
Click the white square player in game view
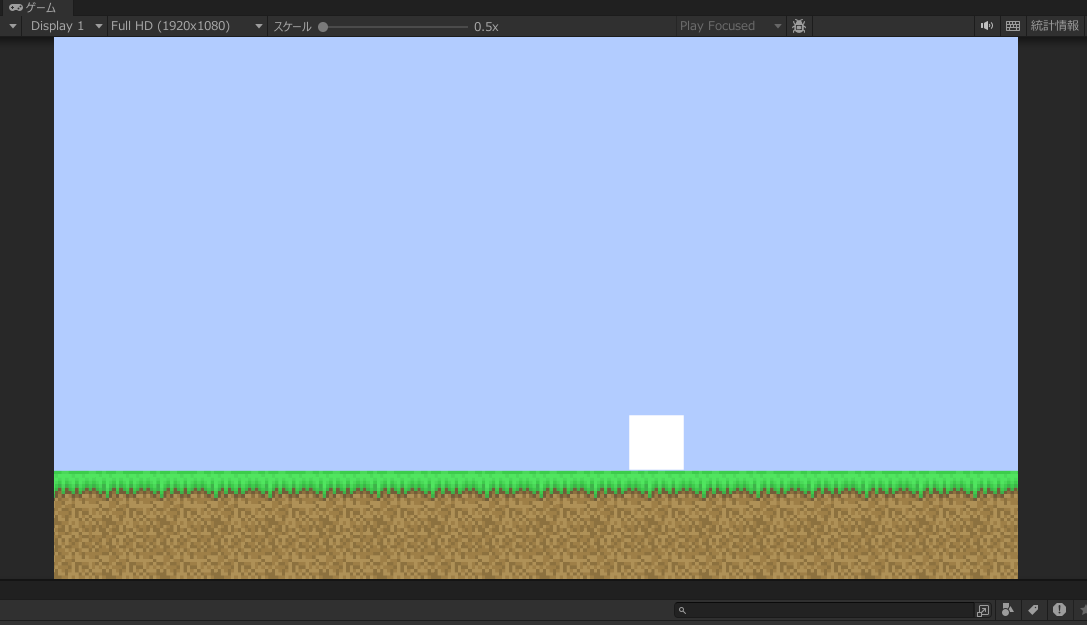click(656, 443)
